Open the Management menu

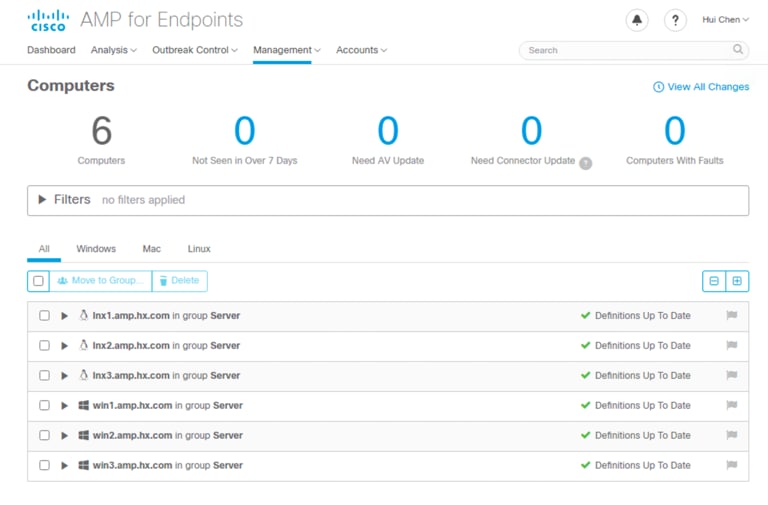(x=287, y=50)
